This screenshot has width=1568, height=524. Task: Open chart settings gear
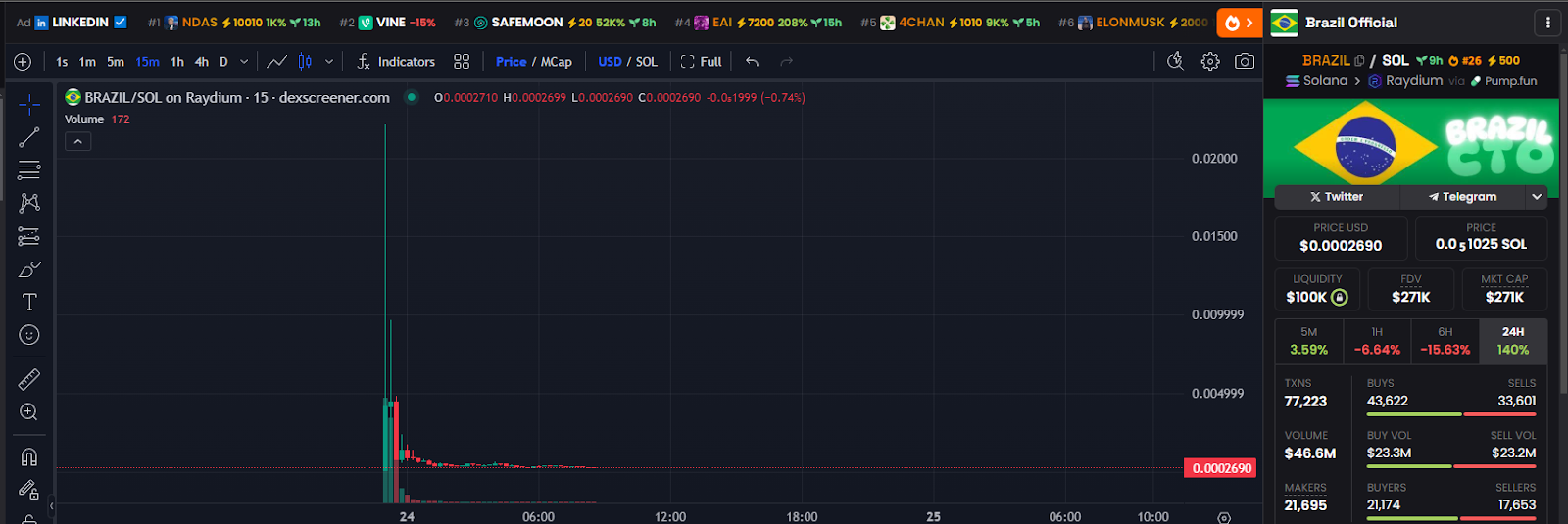coord(1210,62)
